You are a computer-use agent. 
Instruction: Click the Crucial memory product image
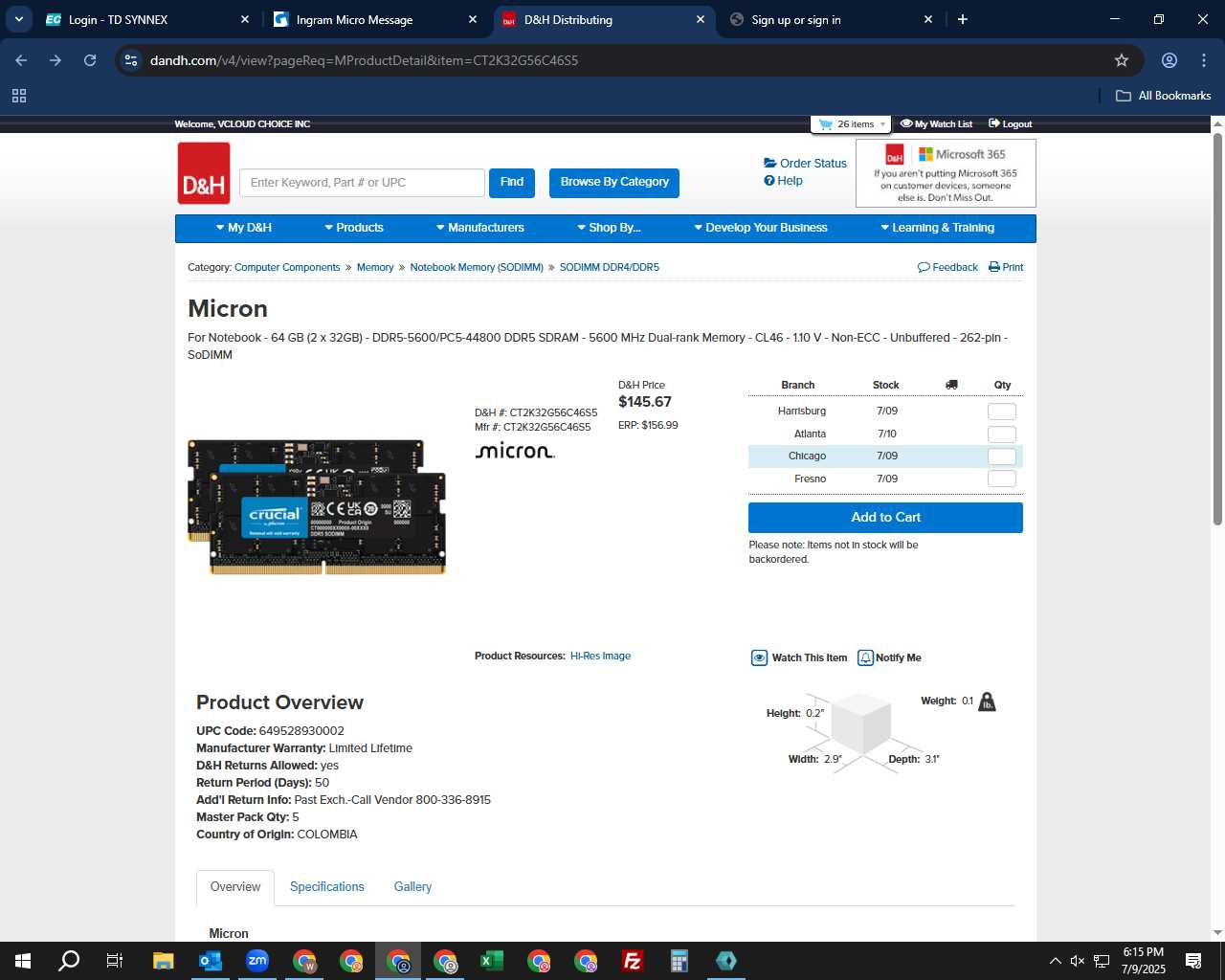pos(317,507)
